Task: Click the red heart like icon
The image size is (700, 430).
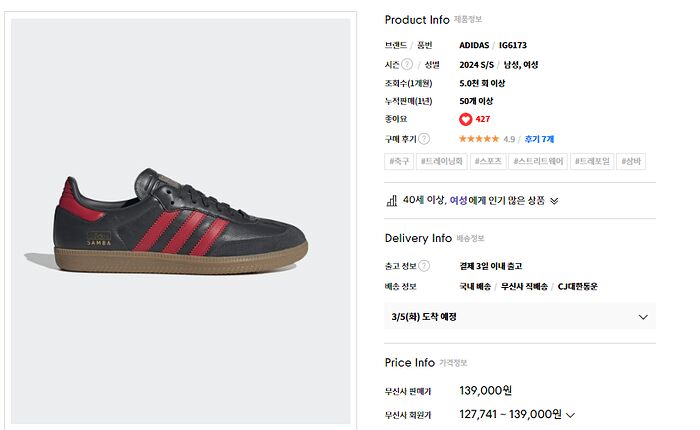Action: click(466, 119)
